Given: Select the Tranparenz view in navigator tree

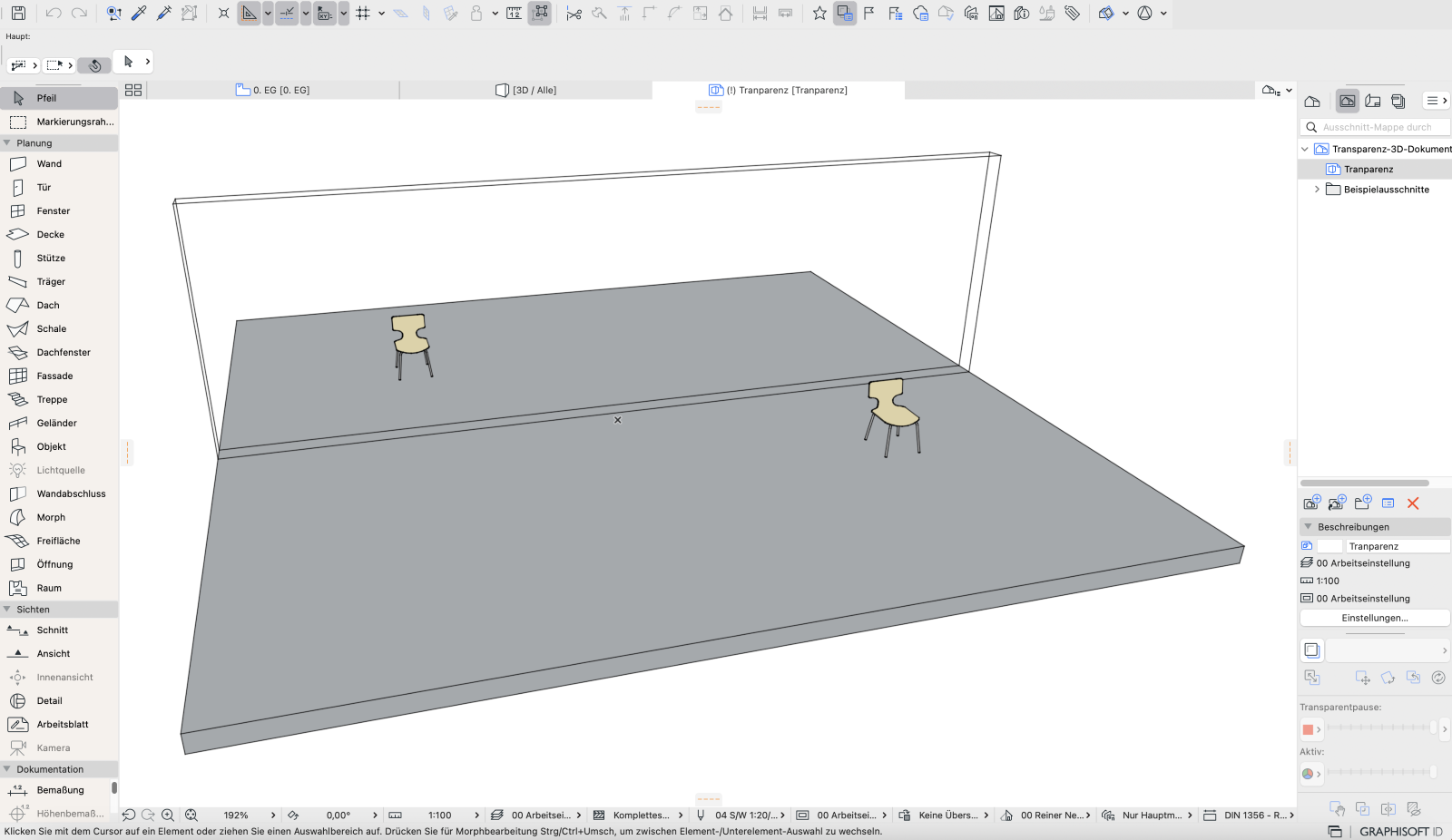Looking at the screenshot, I should 1369,170.
